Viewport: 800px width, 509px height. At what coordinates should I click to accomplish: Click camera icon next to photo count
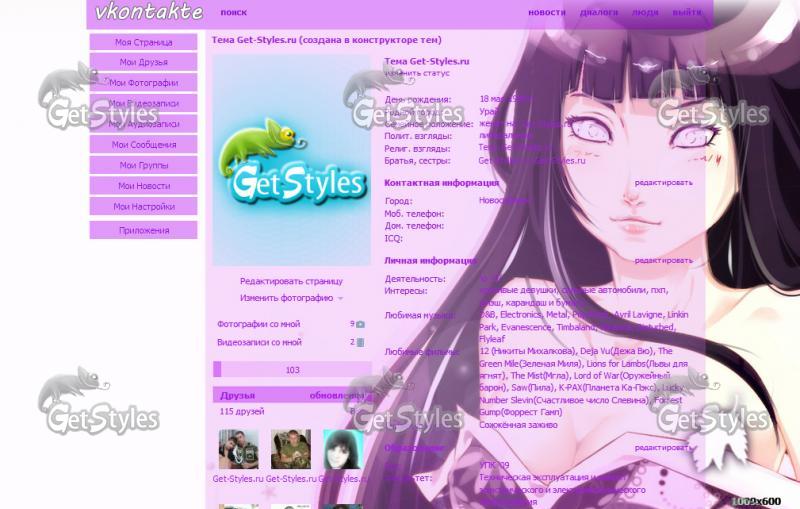point(360,324)
